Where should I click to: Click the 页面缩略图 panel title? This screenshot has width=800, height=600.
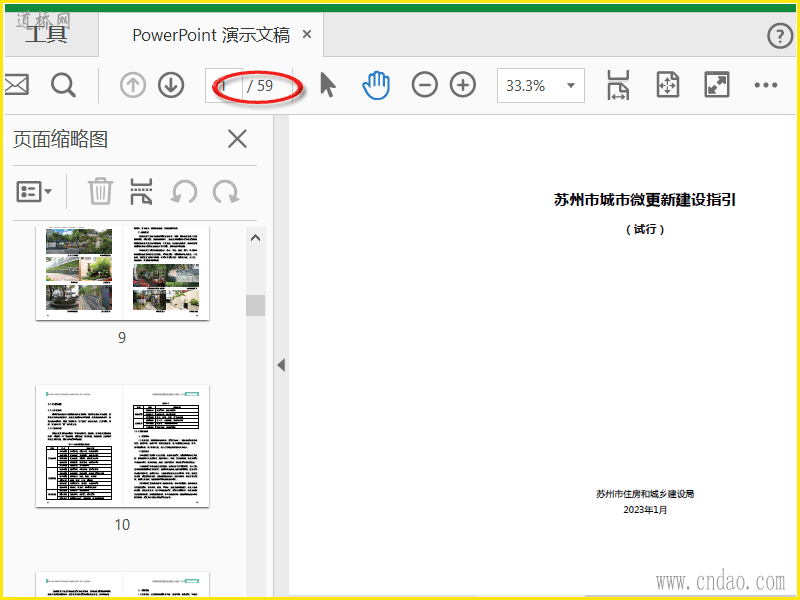(x=61, y=139)
